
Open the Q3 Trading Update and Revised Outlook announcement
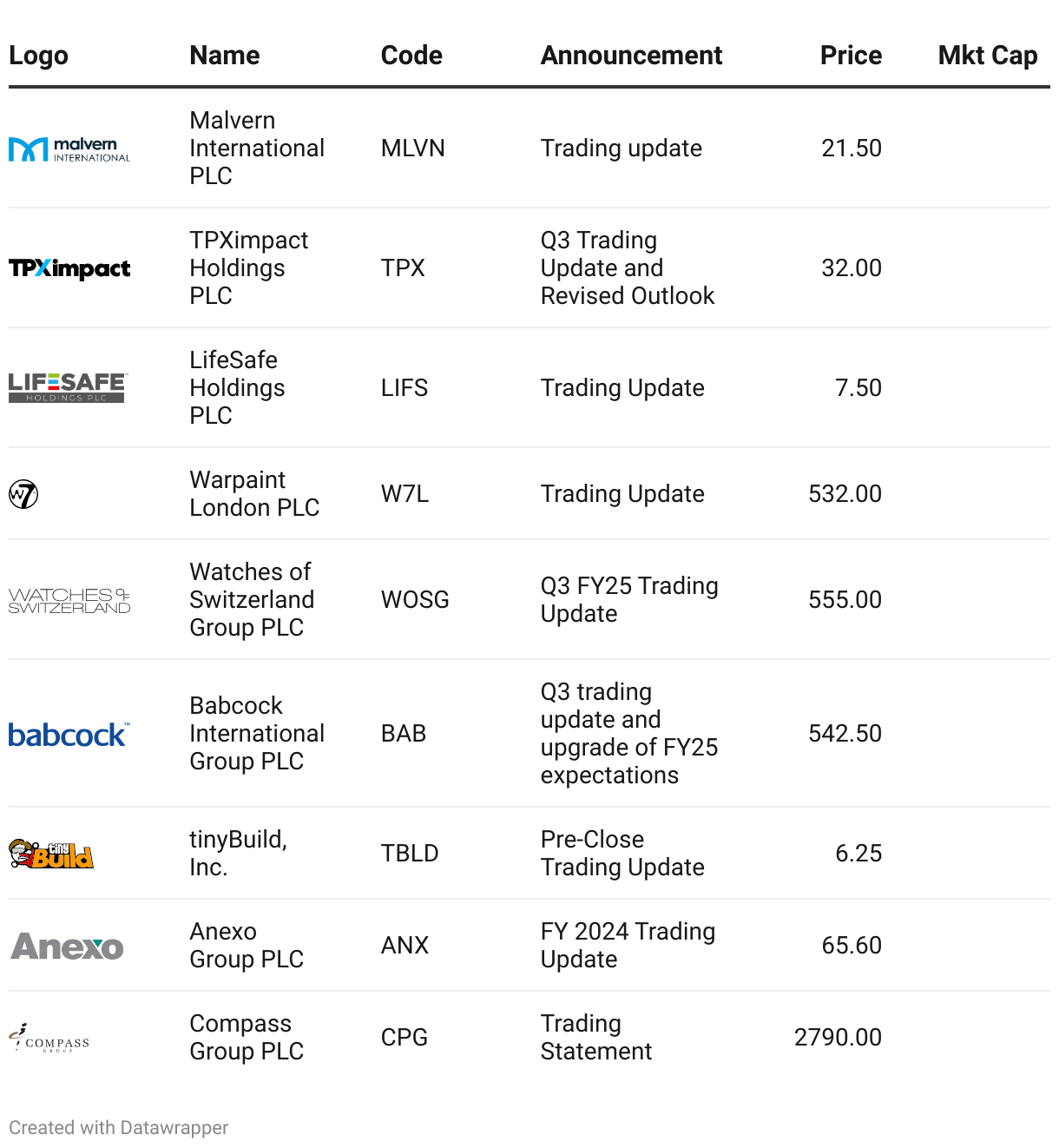[x=628, y=268]
